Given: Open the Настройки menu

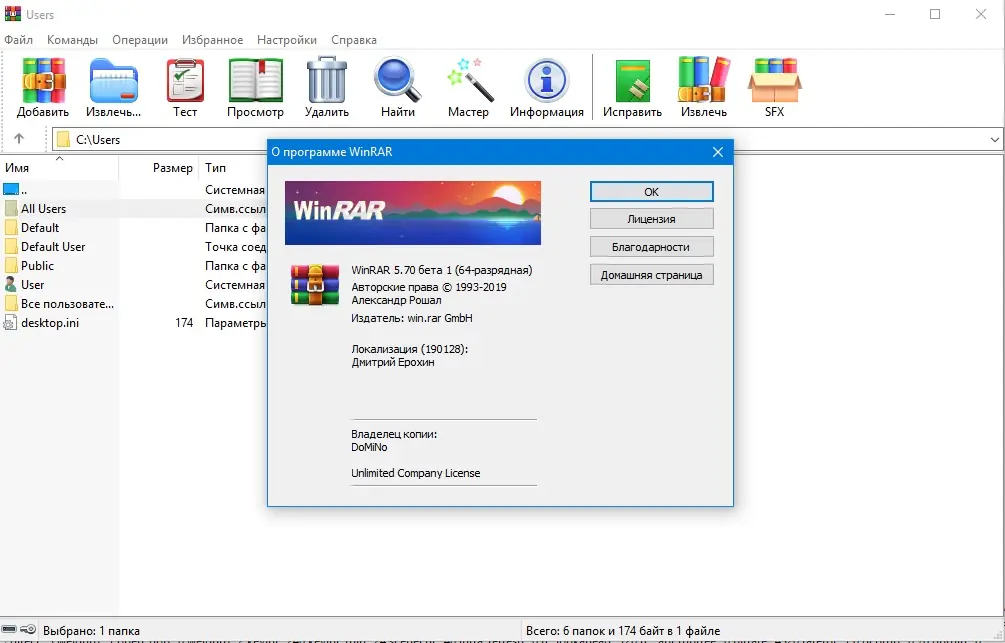Looking at the screenshot, I should point(286,40).
